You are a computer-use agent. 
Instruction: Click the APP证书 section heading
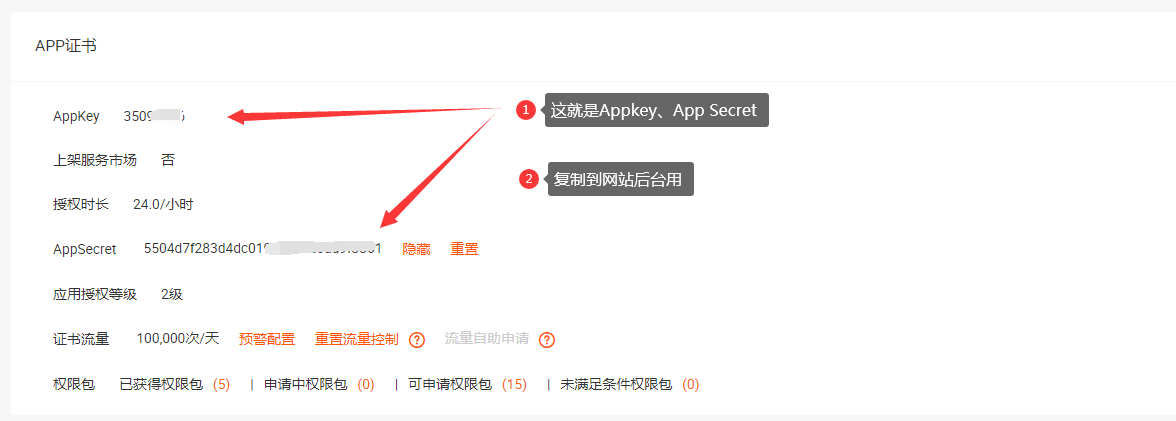click(x=66, y=47)
